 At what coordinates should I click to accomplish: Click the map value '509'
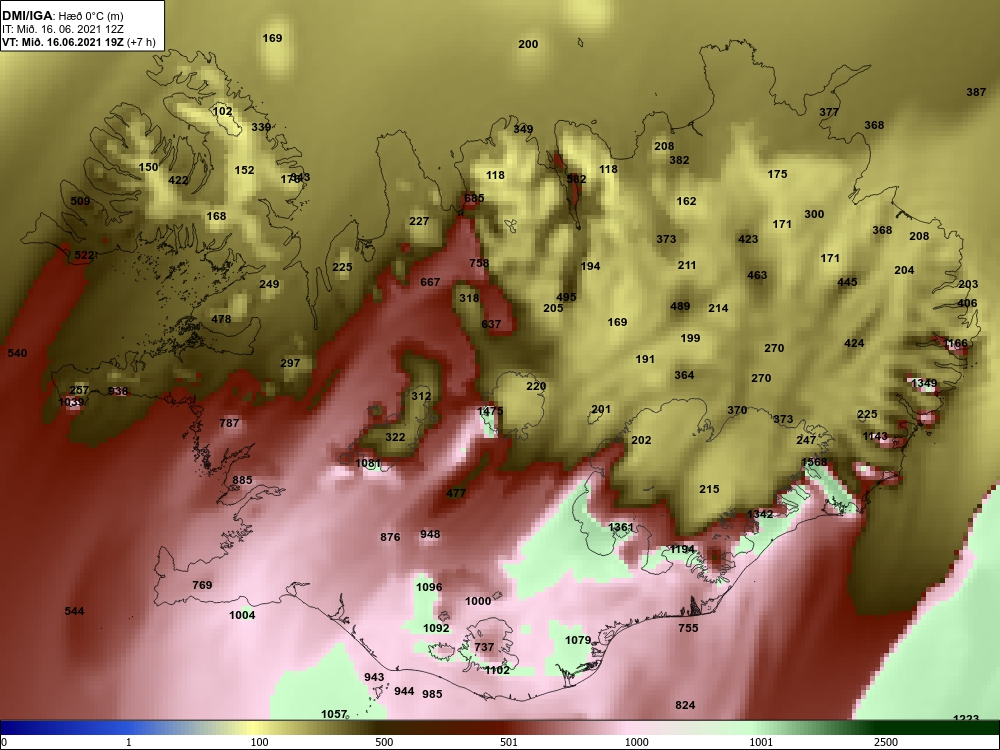(x=80, y=201)
